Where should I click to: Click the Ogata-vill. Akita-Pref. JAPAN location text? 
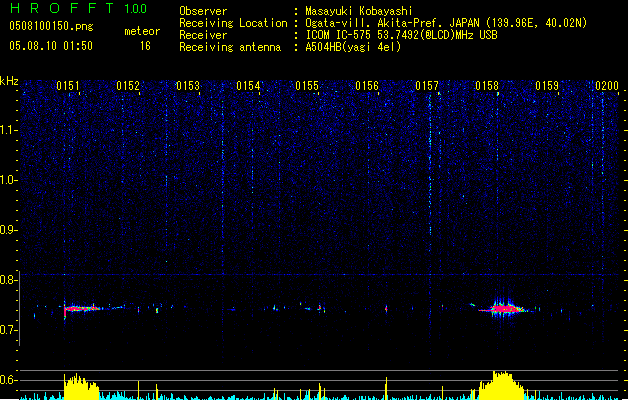pos(446,23)
